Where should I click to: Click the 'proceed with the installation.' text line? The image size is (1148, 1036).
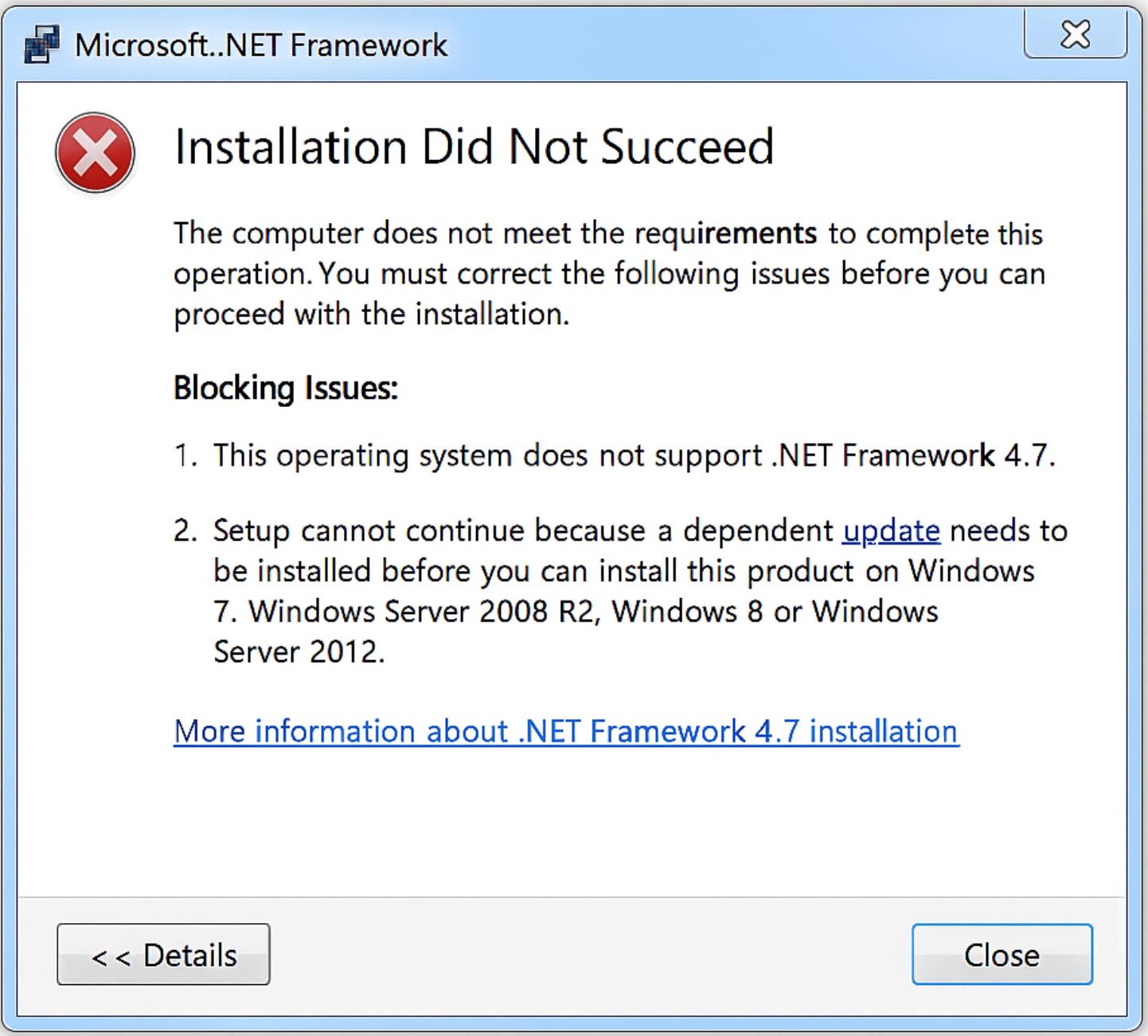click(x=372, y=314)
